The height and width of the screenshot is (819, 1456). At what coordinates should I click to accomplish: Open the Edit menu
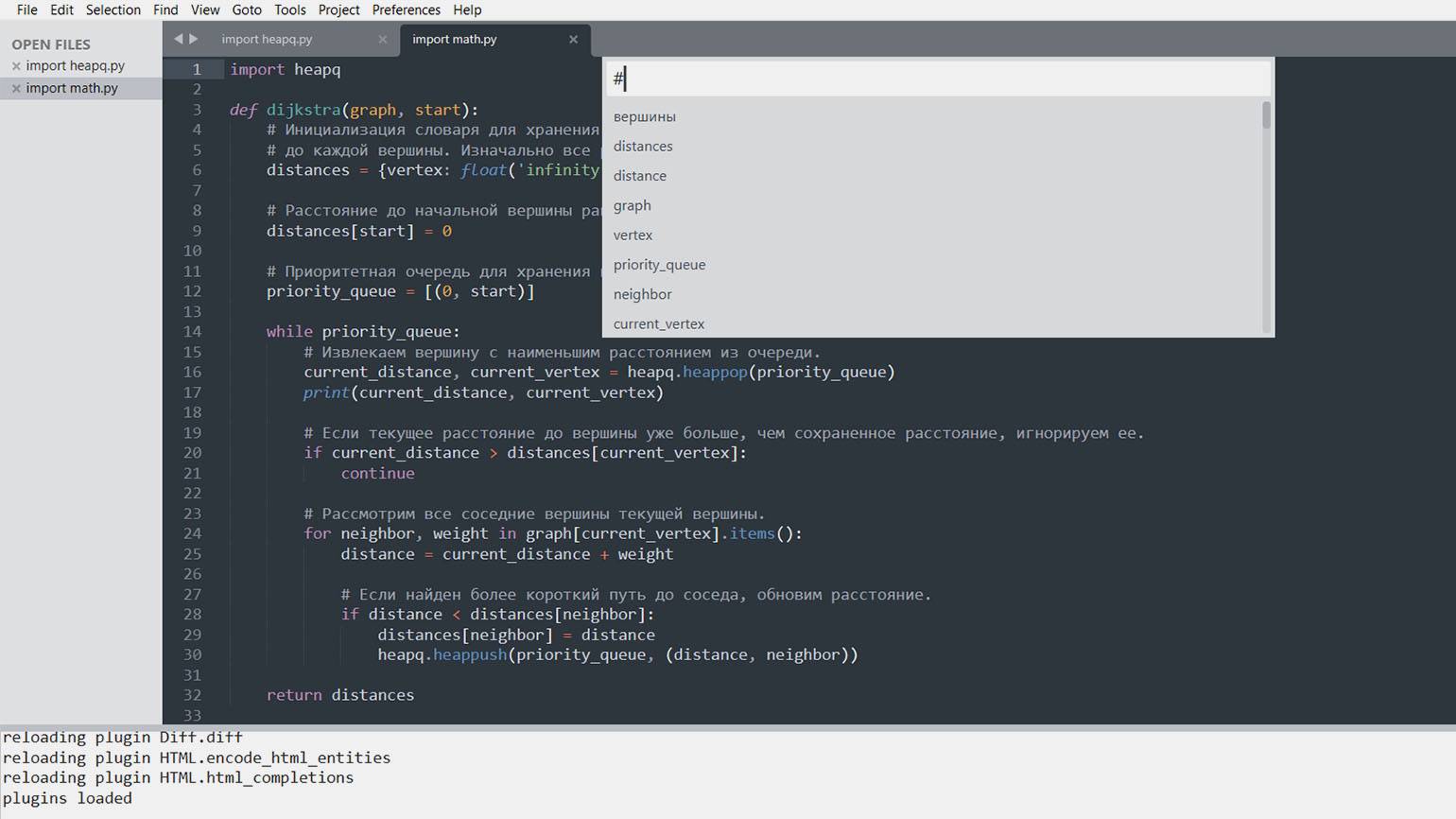(x=61, y=9)
